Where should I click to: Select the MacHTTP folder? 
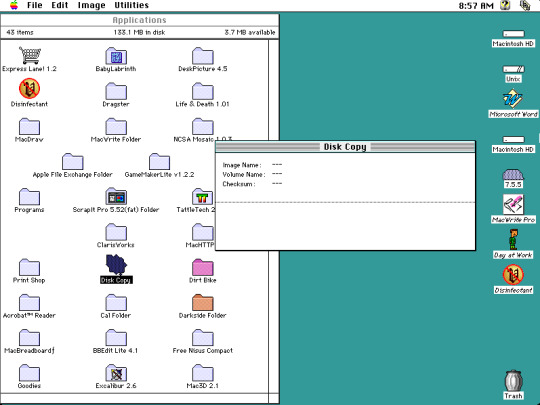point(202,232)
